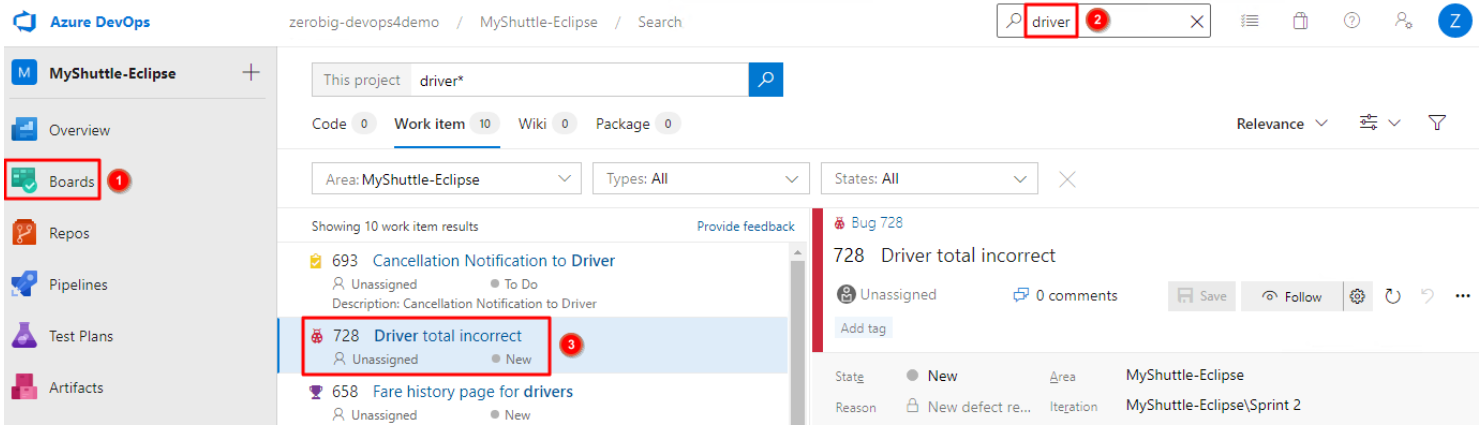
Task: Switch to the Code tab
Action: [343, 124]
